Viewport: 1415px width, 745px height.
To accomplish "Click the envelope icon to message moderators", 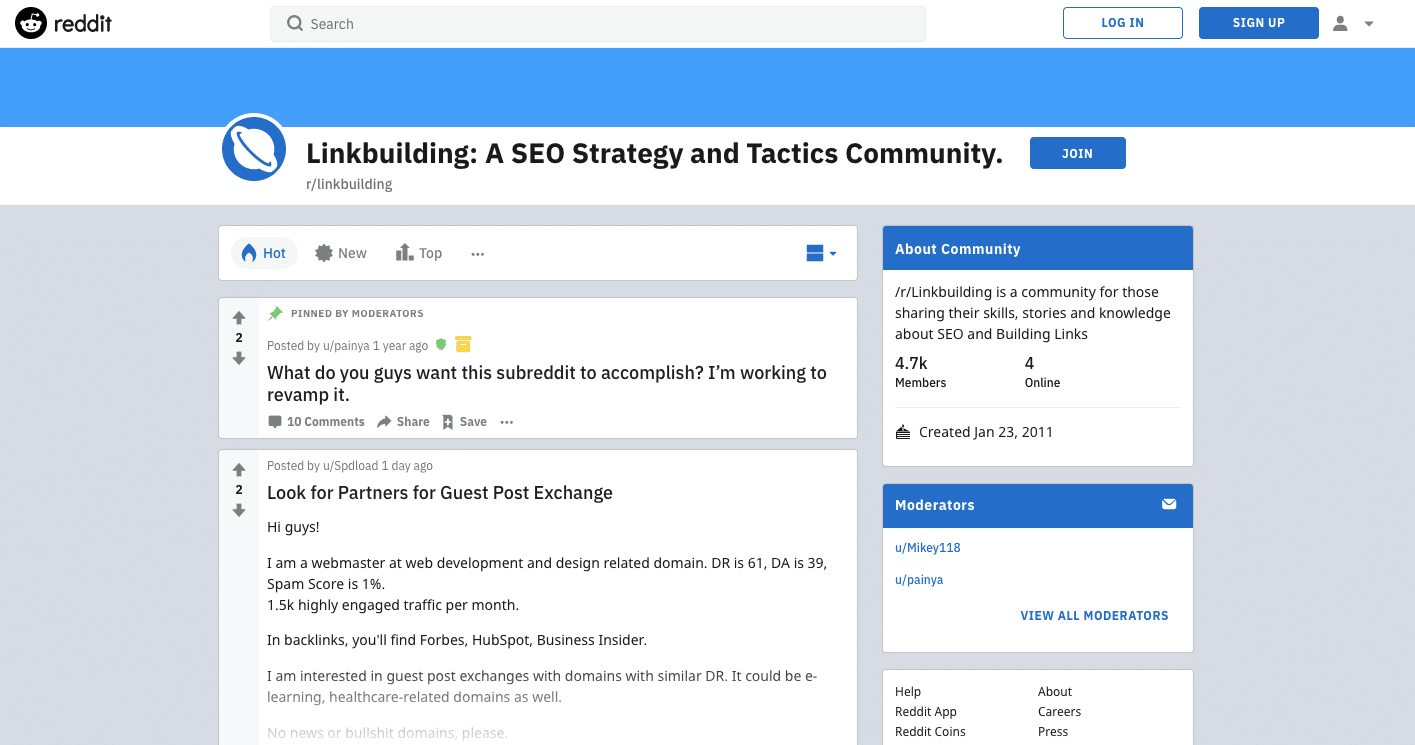I will pos(1168,504).
